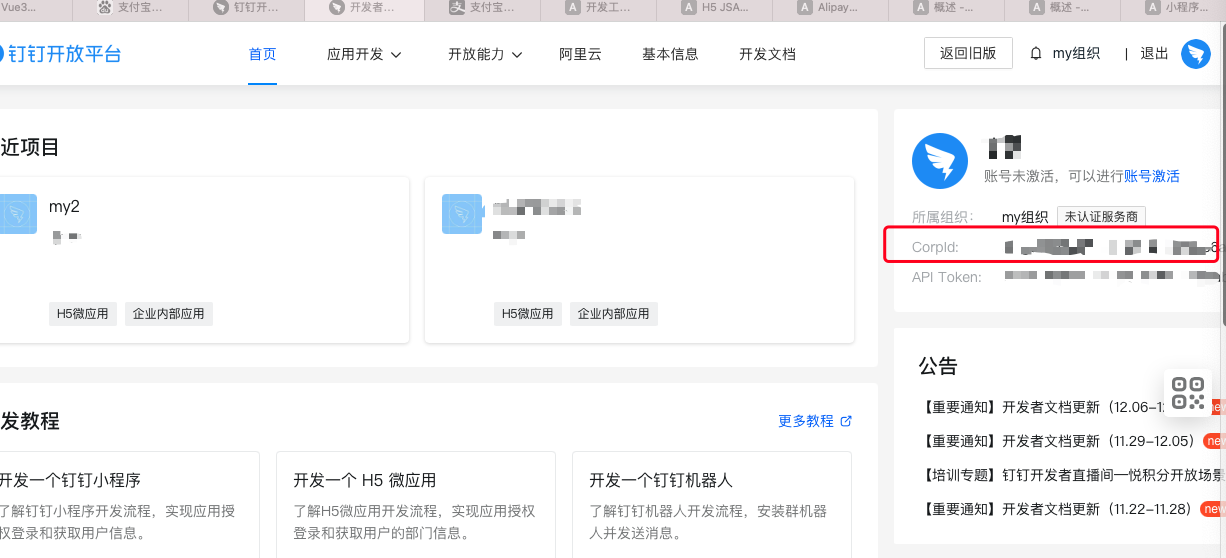Click the 公告 section heading

[938, 365]
